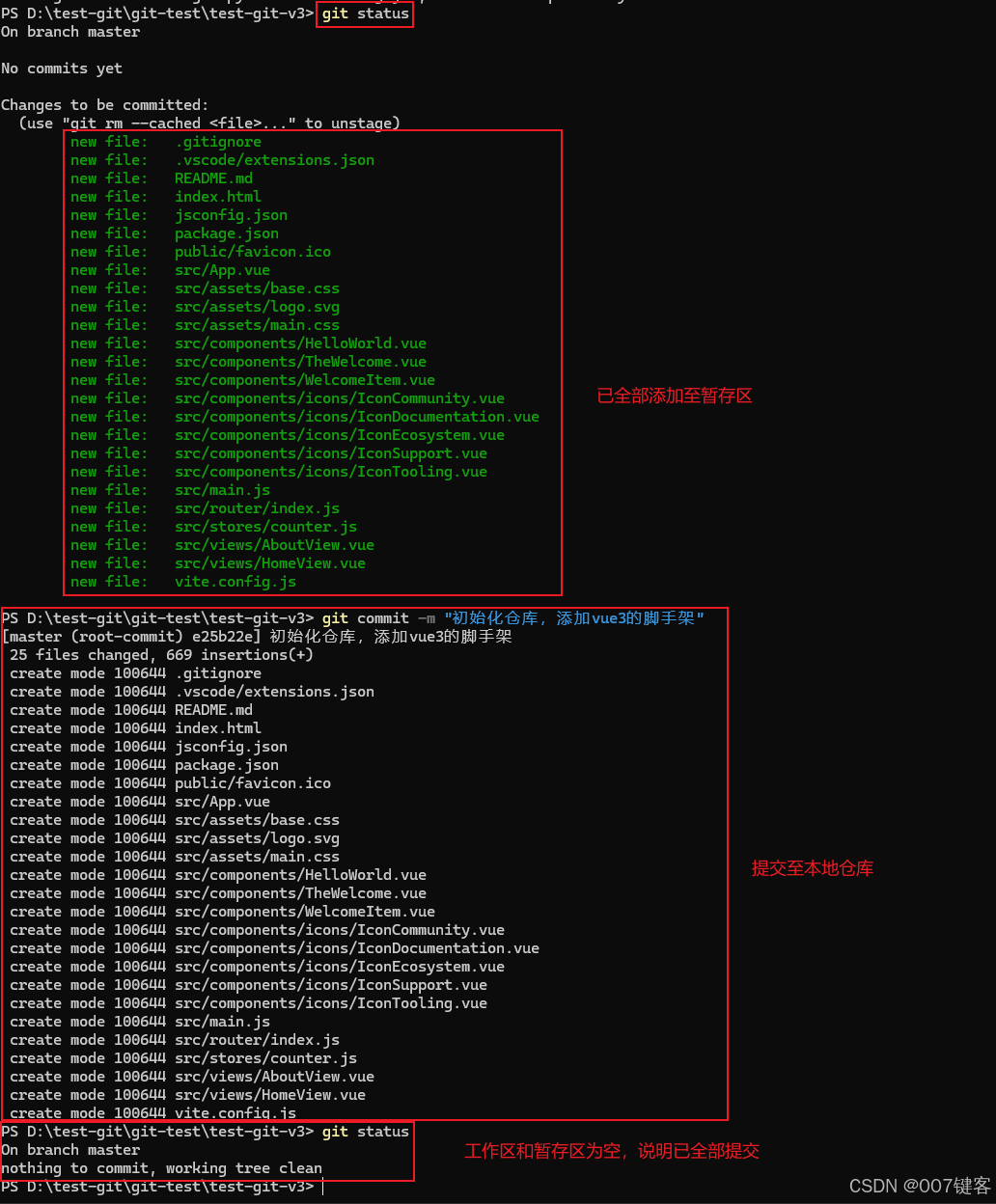Click the "create mode 100644 src/stores/counter.js" line
996x1204 pixels.
[x=183, y=1058]
